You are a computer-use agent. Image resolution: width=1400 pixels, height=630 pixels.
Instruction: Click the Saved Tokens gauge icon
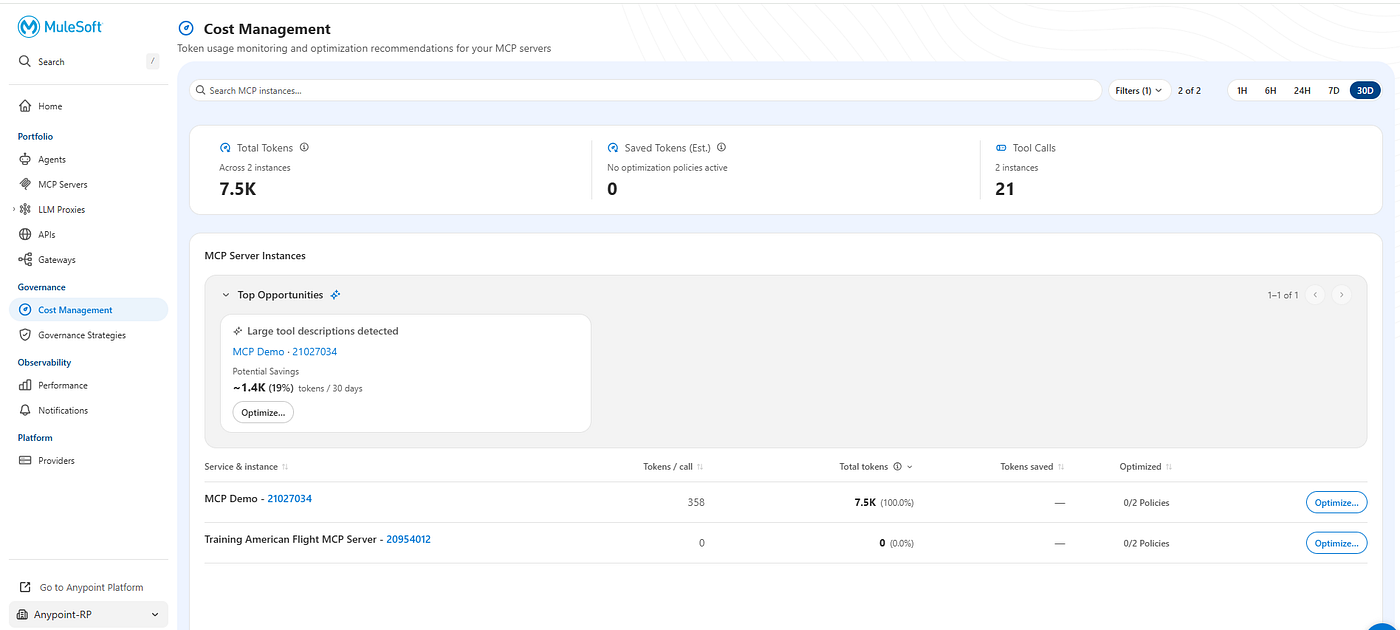(613, 148)
